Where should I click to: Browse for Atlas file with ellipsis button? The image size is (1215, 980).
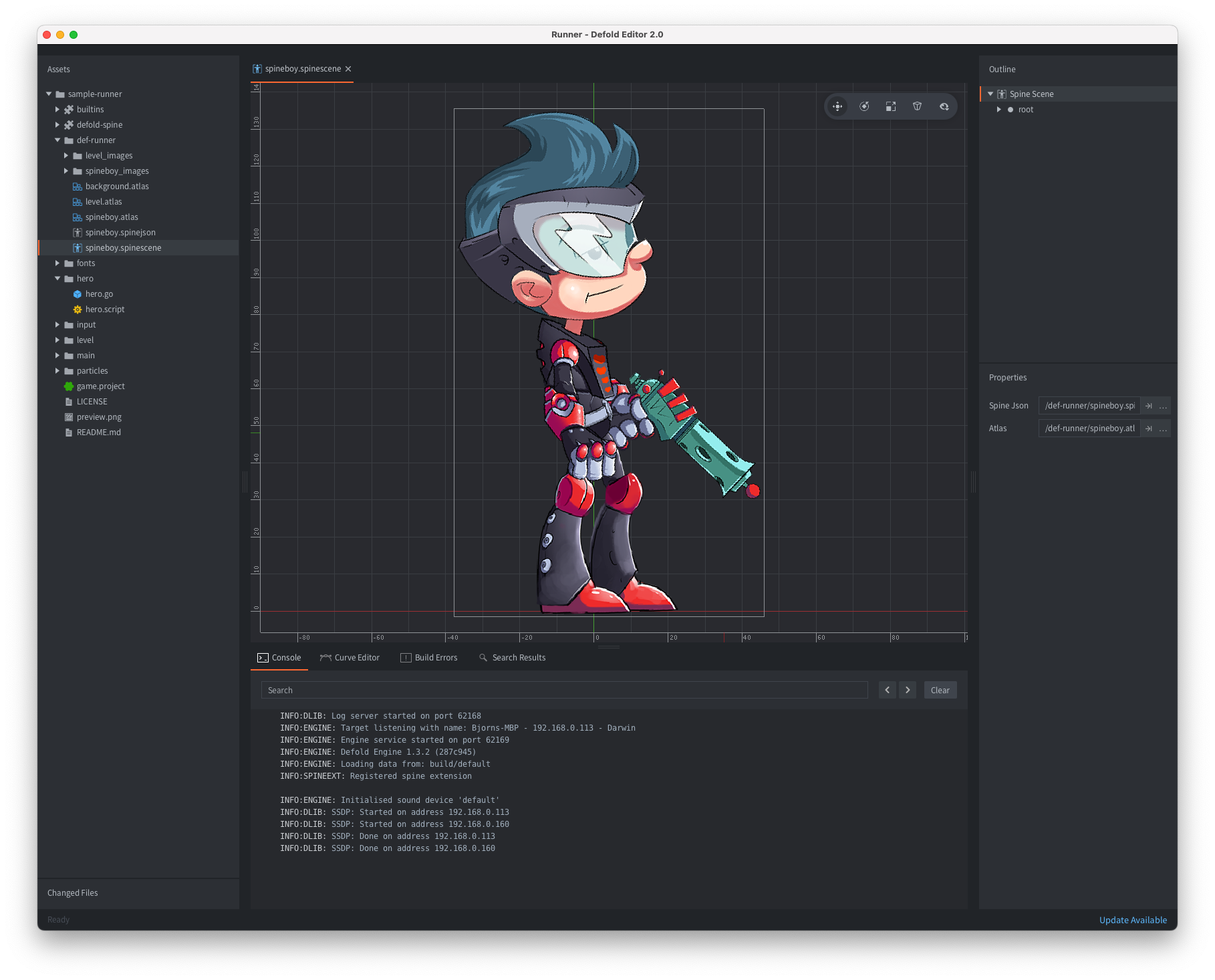click(1164, 428)
